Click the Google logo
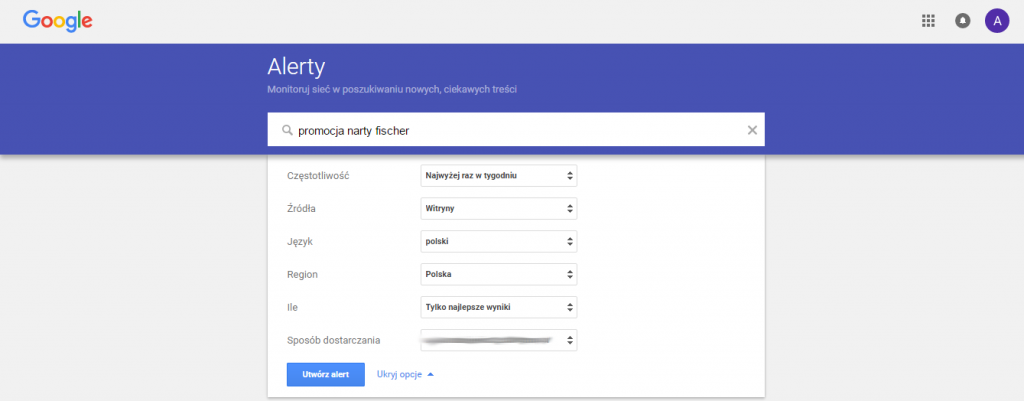The width and height of the screenshot is (1024, 401). pyautogui.click(x=57, y=21)
